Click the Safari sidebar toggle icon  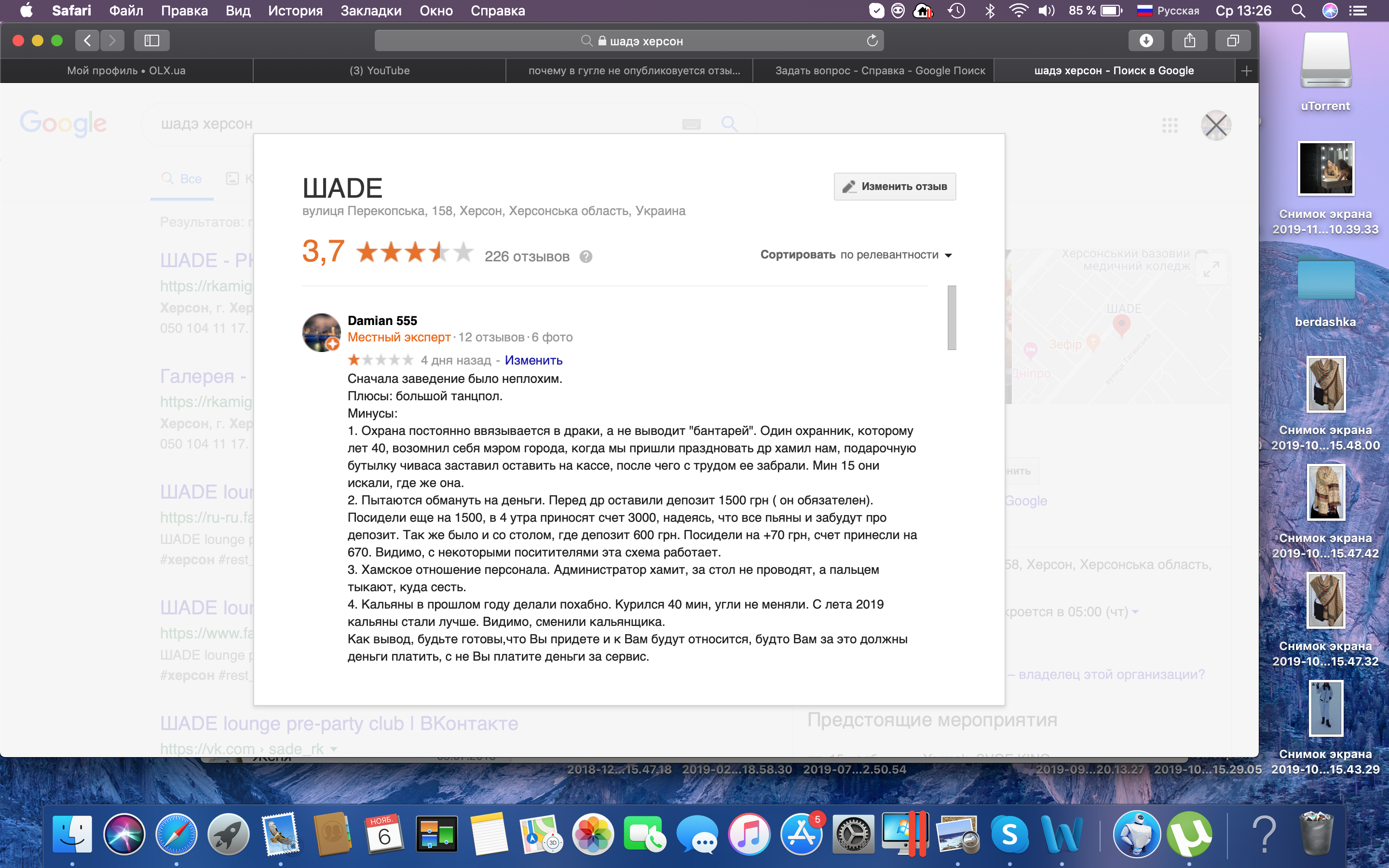(x=151, y=40)
